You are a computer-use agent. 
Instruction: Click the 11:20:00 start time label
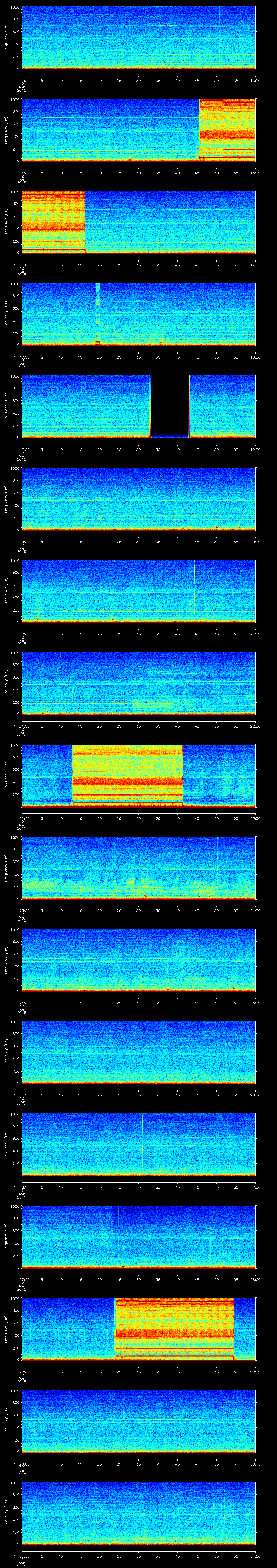pyautogui.click(x=22, y=634)
